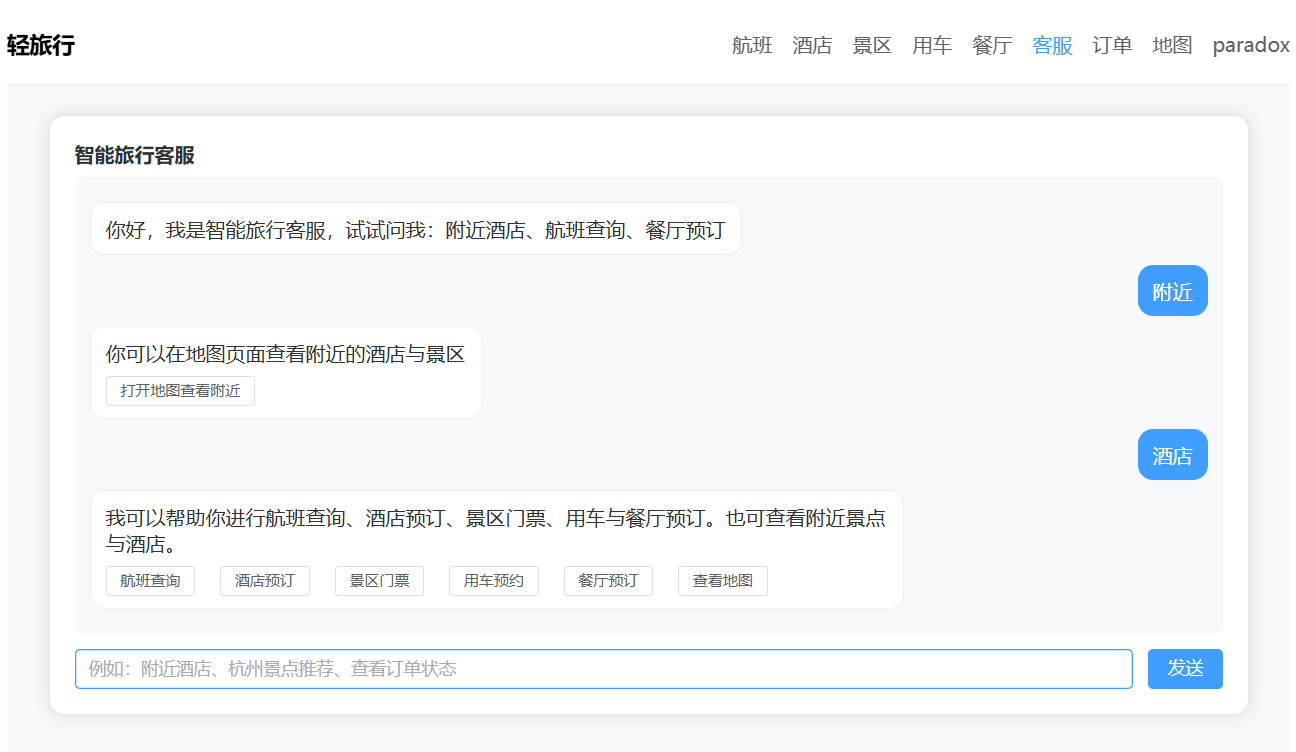Image resolution: width=1296 pixels, height=752 pixels.
Task: Click the sent 附近 message bubble
Action: click(x=1172, y=291)
